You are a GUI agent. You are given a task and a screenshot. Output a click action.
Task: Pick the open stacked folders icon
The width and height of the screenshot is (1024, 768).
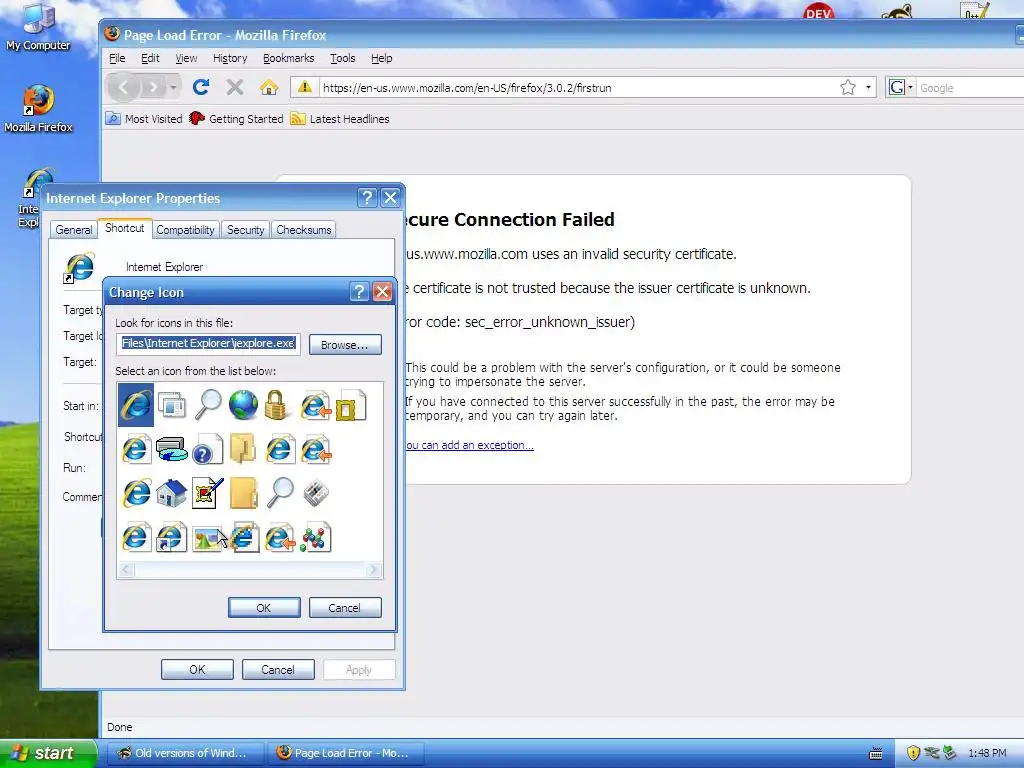pyautogui.click(x=243, y=449)
